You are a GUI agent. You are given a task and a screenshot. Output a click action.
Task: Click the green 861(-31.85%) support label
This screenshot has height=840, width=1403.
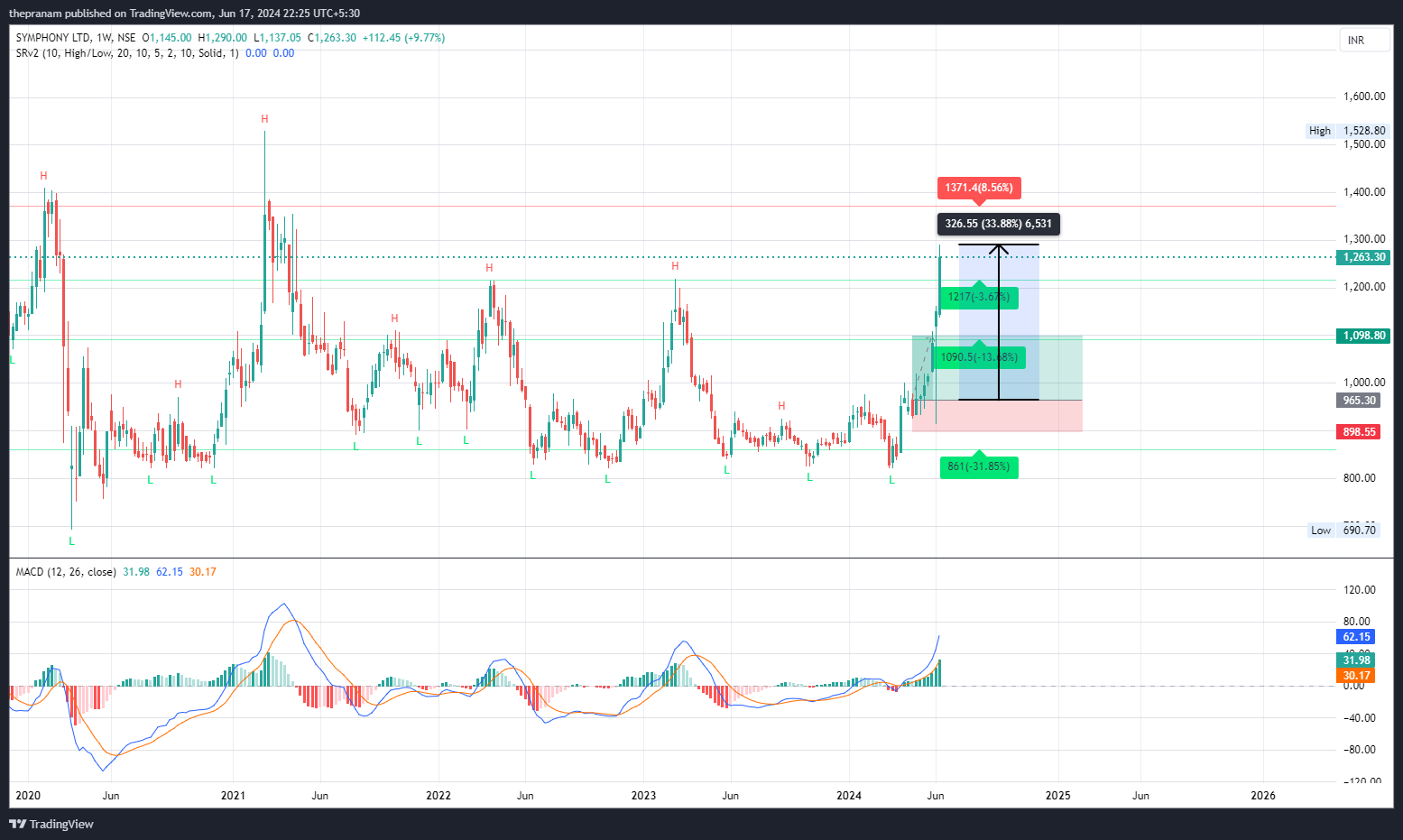click(x=979, y=466)
